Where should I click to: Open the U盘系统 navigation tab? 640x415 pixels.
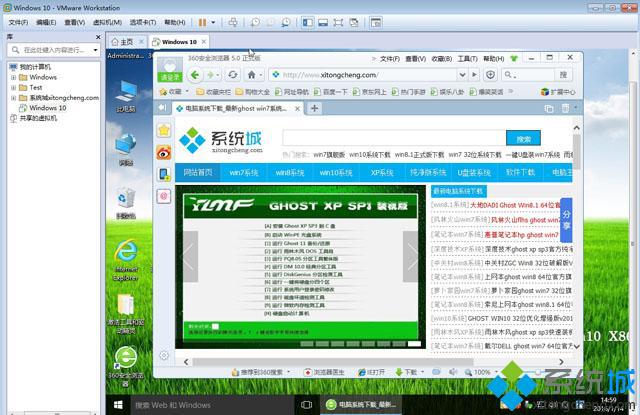pyautogui.click(x=474, y=173)
